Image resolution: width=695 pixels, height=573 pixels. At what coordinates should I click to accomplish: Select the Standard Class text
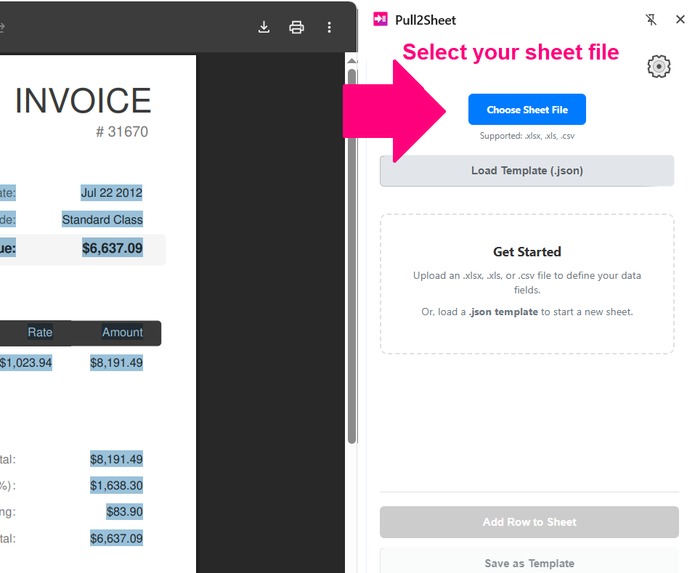click(102, 219)
